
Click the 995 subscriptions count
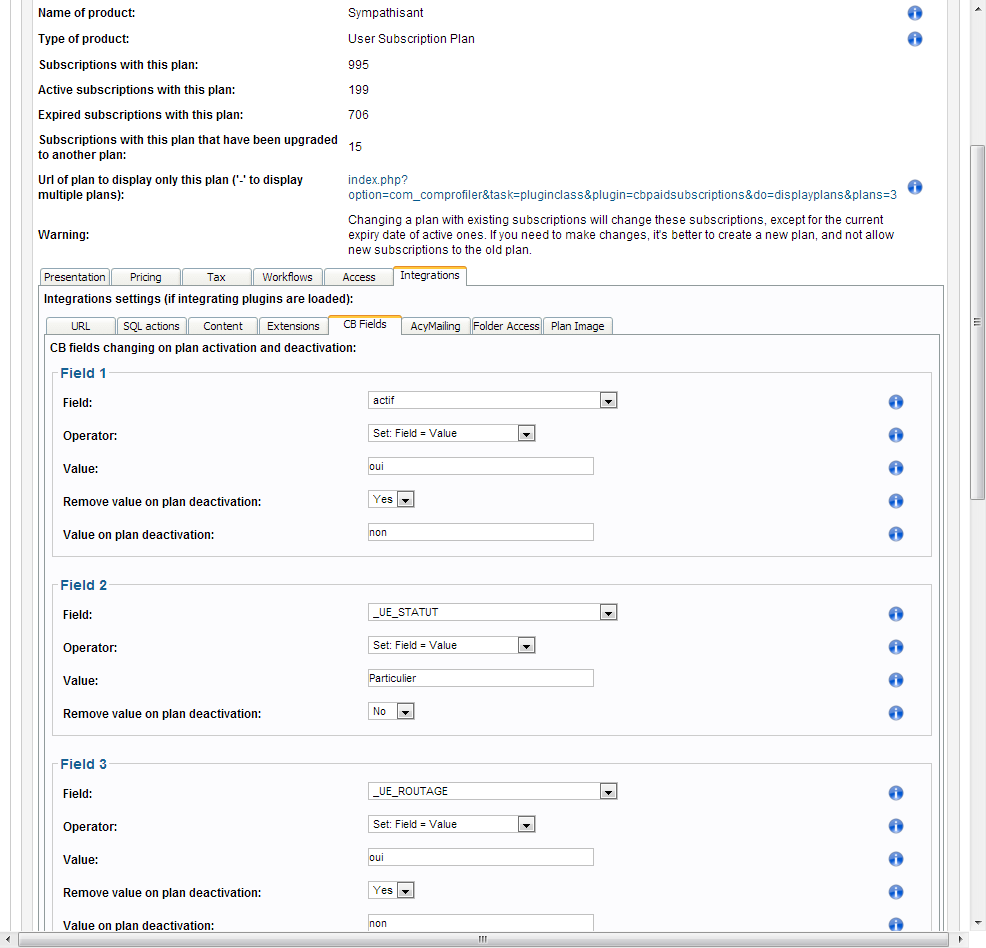coord(358,65)
